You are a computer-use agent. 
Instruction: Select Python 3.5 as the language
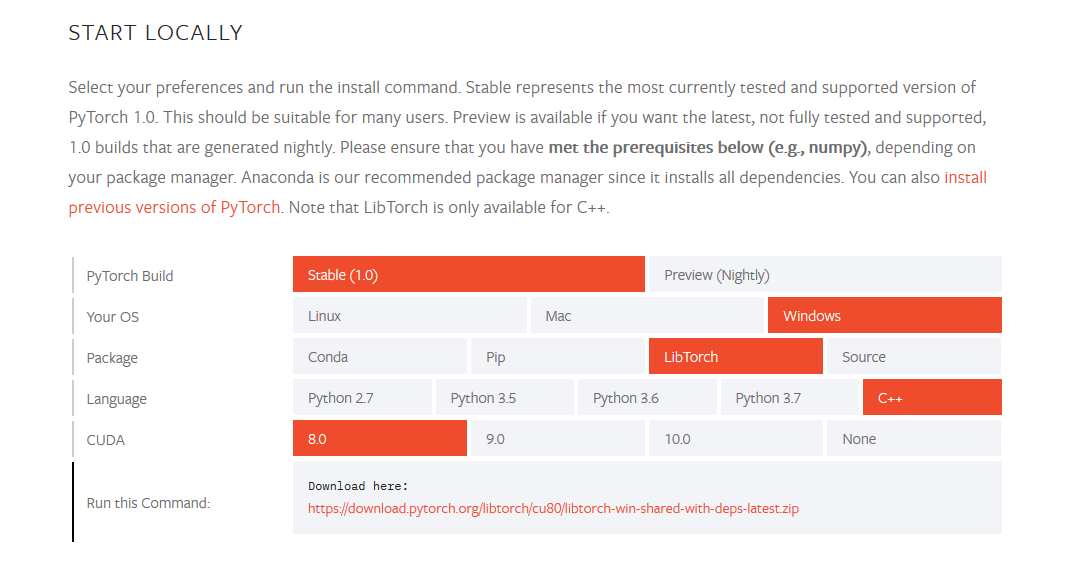pos(504,397)
